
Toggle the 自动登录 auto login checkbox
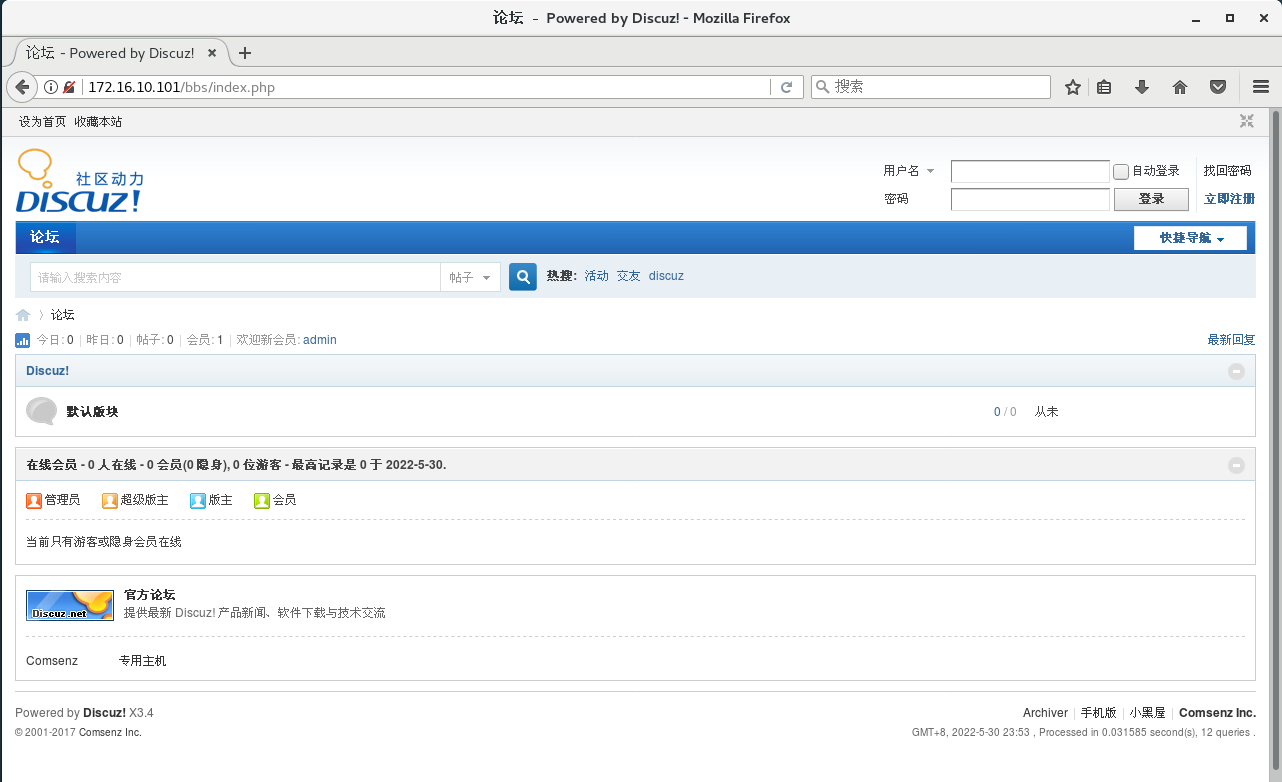(x=1121, y=171)
